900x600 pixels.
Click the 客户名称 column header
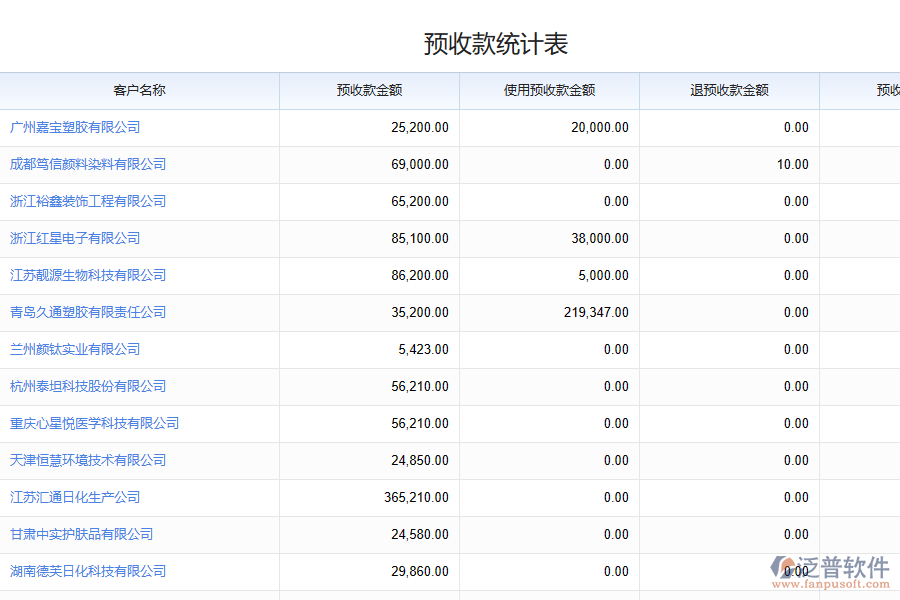[139, 90]
